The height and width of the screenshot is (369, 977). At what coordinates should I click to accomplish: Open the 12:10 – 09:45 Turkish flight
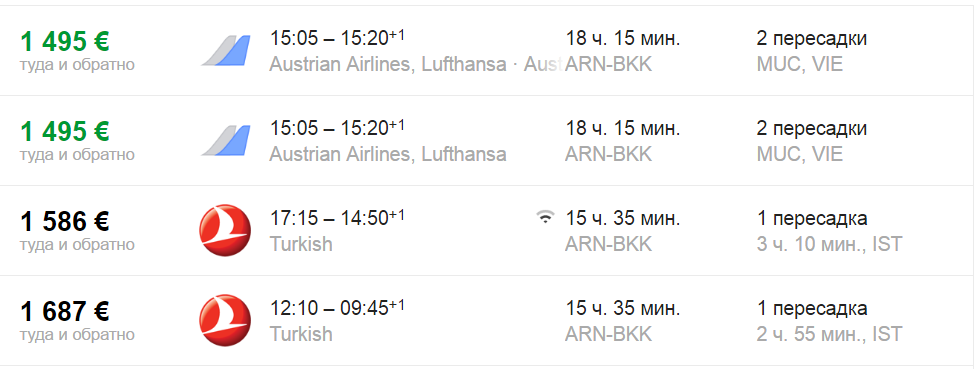coord(488,320)
